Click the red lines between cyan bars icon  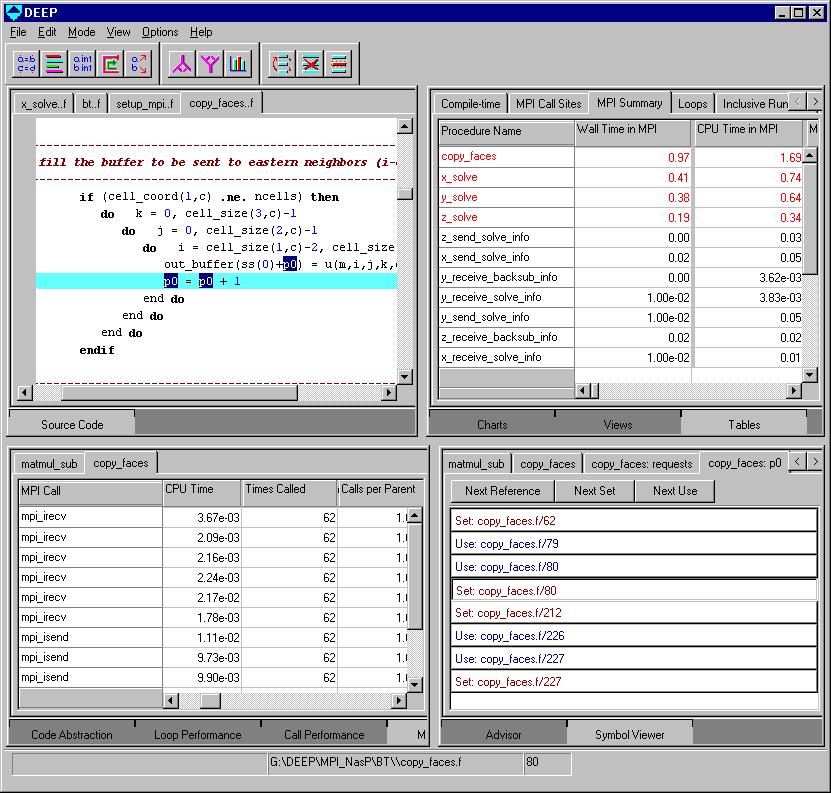[339, 64]
